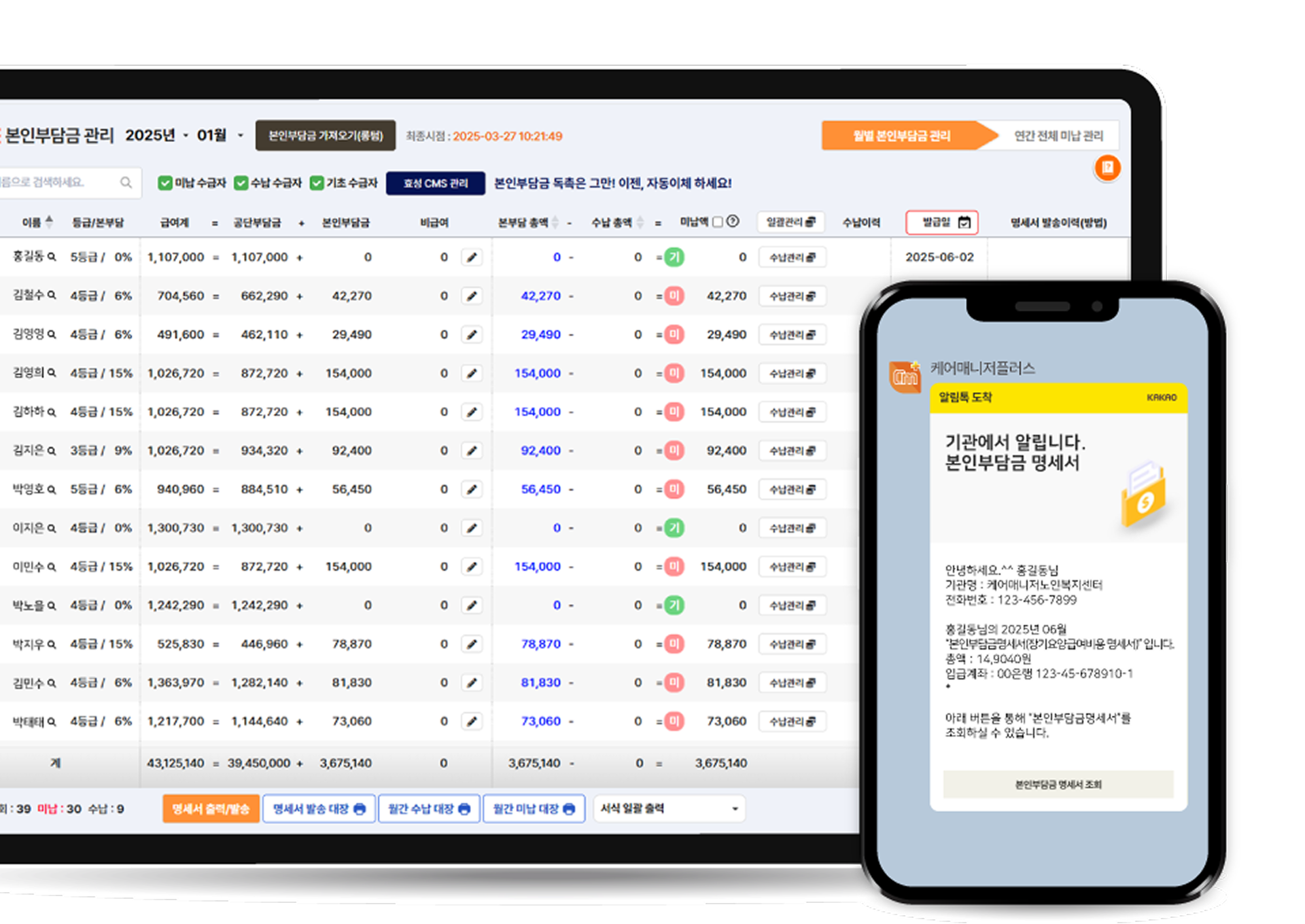The width and height of the screenshot is (1305, 924).
Task: Uncheck the 미납 수급자 checkbox
Action: (165, 183)
